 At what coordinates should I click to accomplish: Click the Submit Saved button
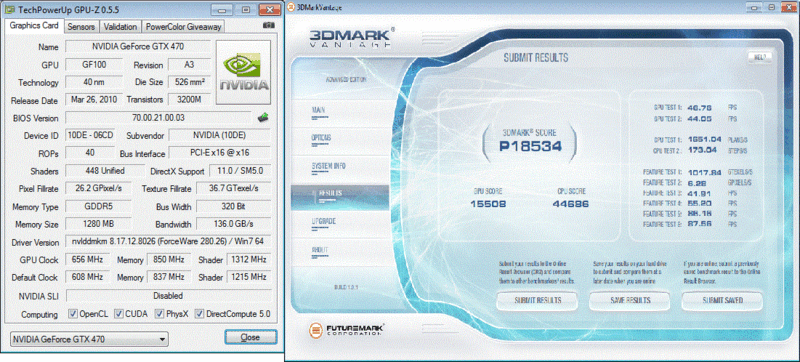click(x=722, y=300)
